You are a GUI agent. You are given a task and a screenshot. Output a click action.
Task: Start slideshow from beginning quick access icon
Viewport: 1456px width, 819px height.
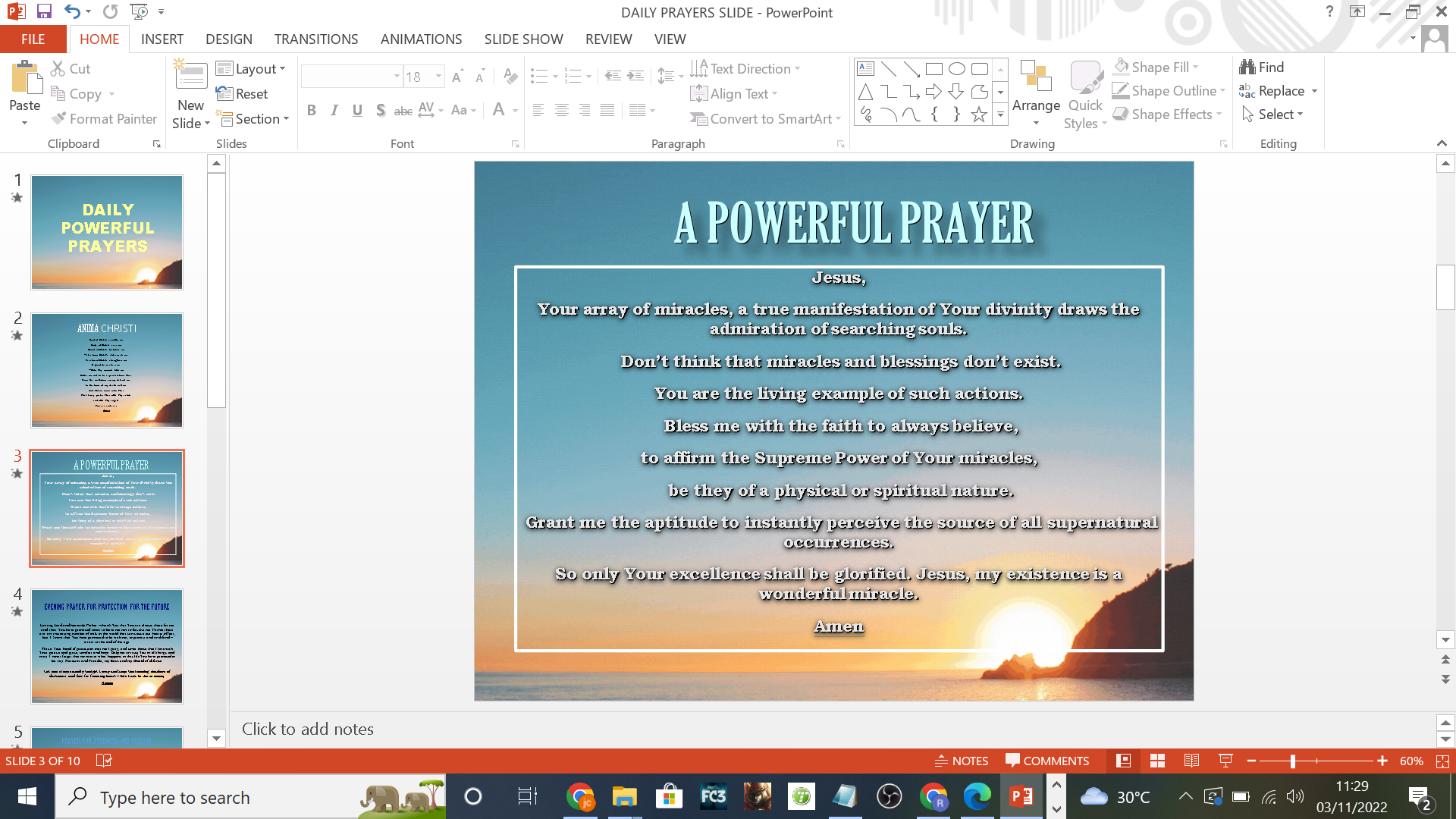pos(139,11)
